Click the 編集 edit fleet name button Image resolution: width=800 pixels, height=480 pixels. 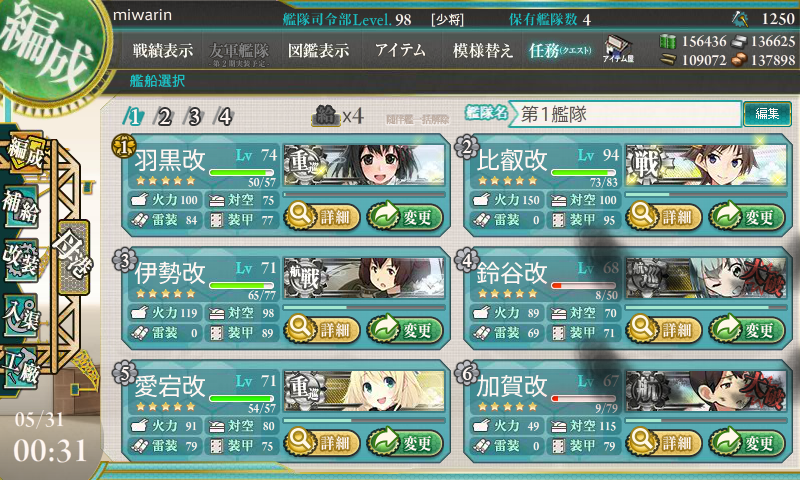click(x=767, y=114)
